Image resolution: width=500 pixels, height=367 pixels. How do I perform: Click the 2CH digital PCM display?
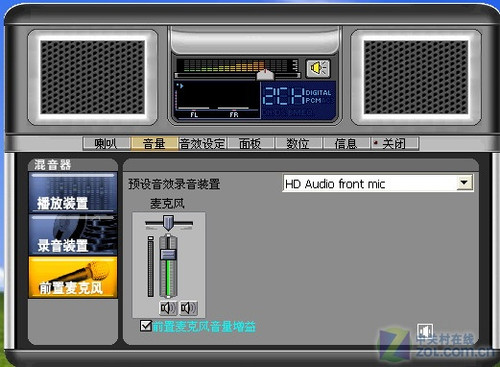point(298,100)
